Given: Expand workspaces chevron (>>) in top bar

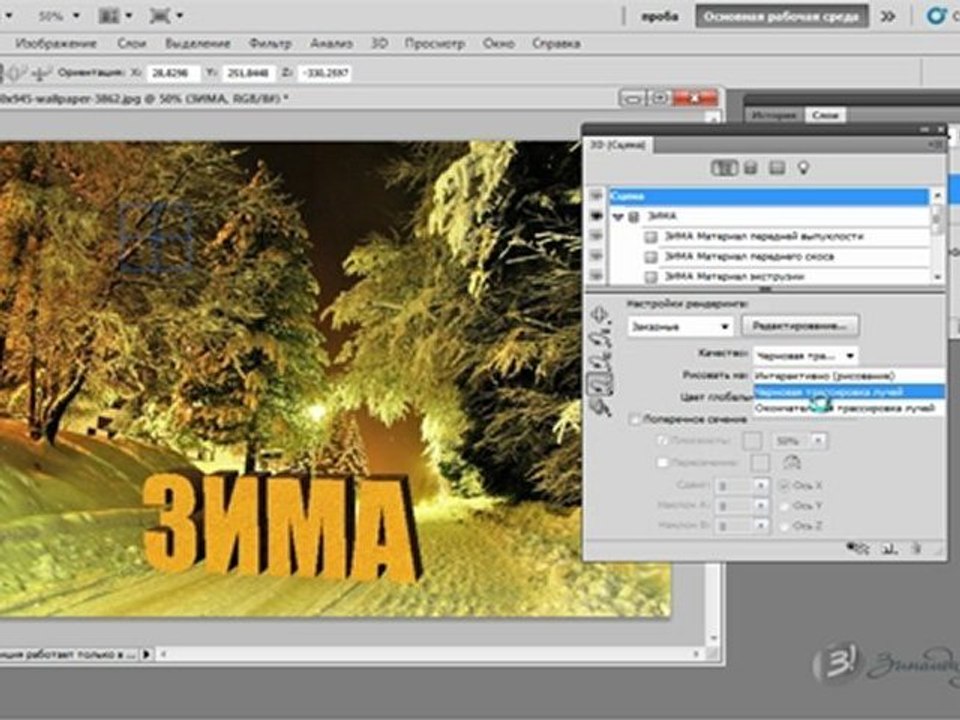Looking at the screenshot, I should pos(888,17).
